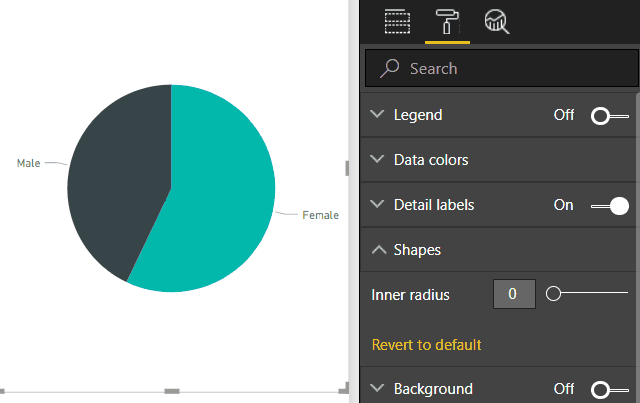Viewport: 640px width, 403px height.
Task: Click the Male data label
Action: point(29,163)
